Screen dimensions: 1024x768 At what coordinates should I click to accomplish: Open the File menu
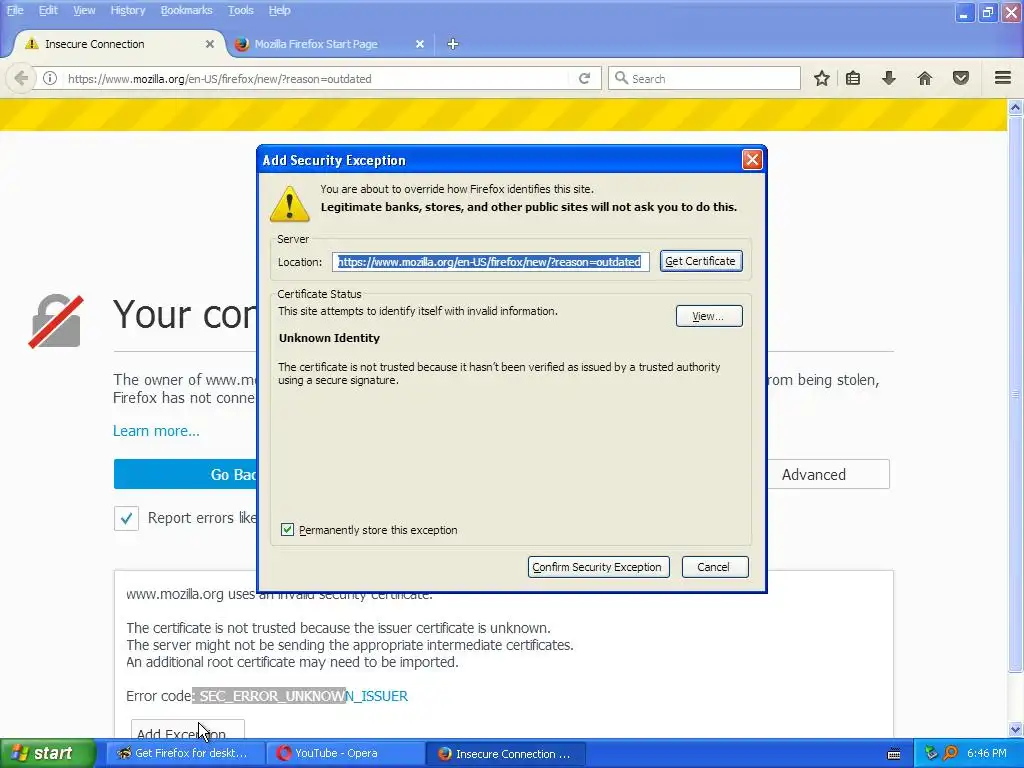(x=15, y=10)
